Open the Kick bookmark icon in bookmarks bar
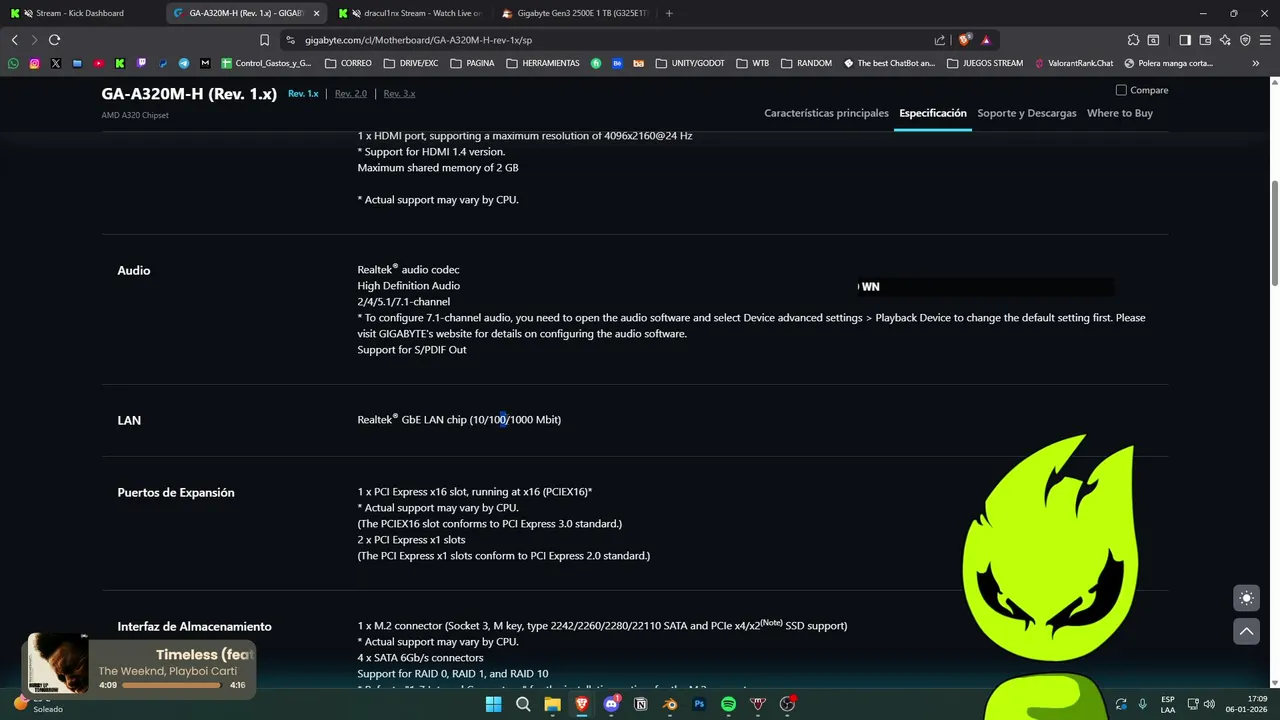Screen dimensions: 1280x720 120,63
